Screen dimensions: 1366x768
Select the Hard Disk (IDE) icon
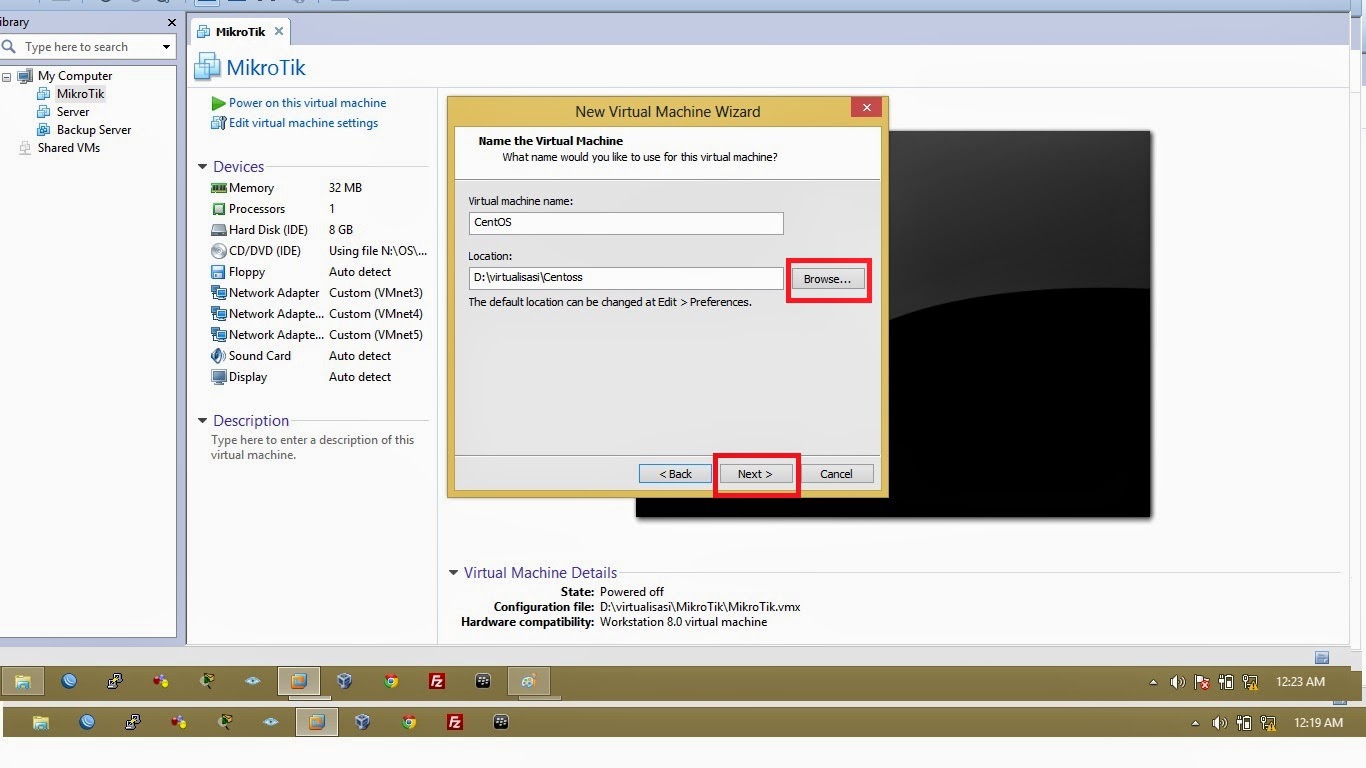point(219,230)
